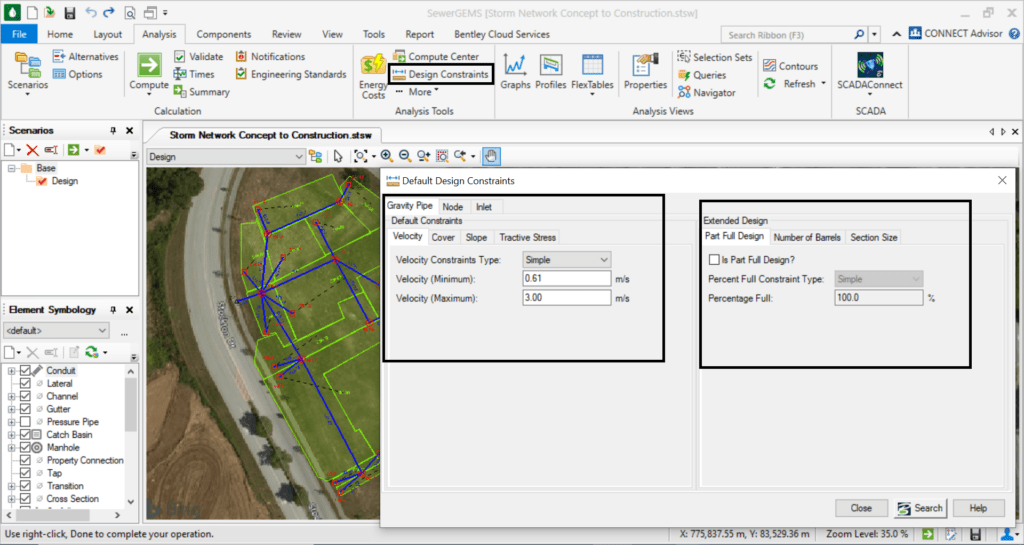1024x545 pixels.
Task: Open Number of Barrels tab
Action: [807, 238]
